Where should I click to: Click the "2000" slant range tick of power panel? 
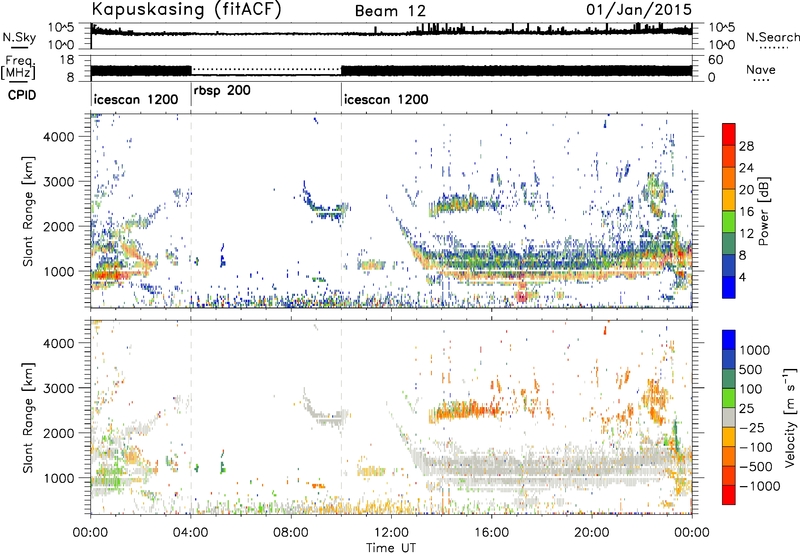(x=58, y=227)
